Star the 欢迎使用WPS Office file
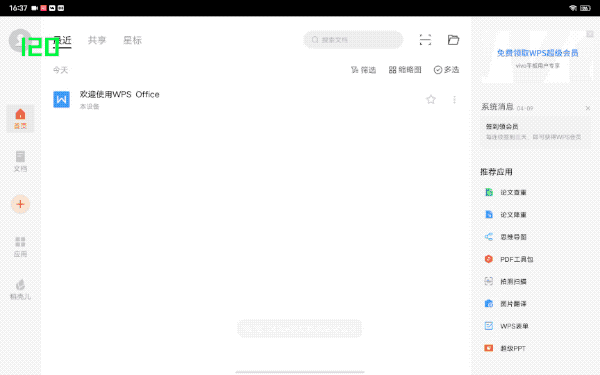Screen dimensions: 600x375 pos(431,99)
